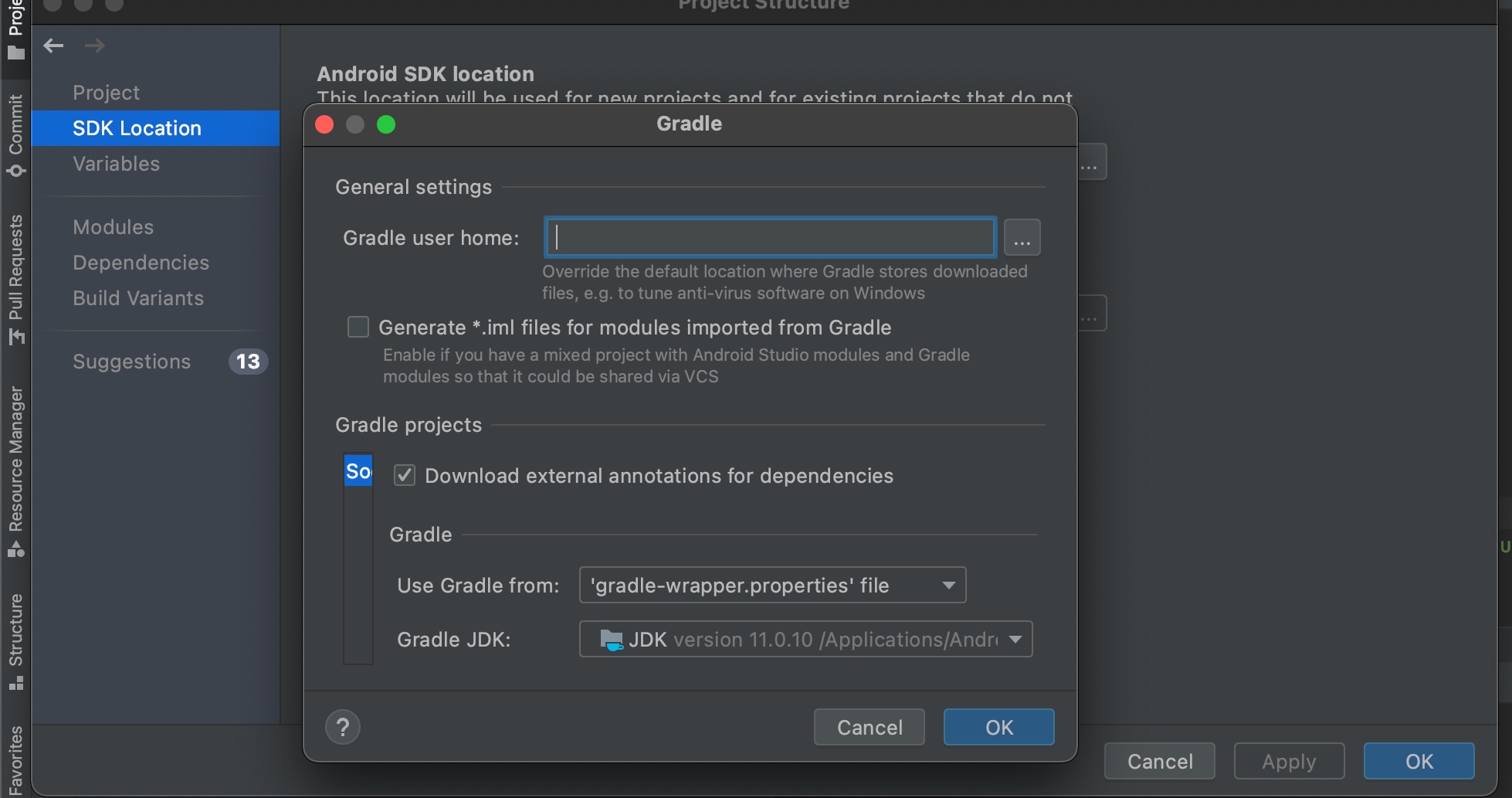Open Suggestions with 13 items

[132, 362]
